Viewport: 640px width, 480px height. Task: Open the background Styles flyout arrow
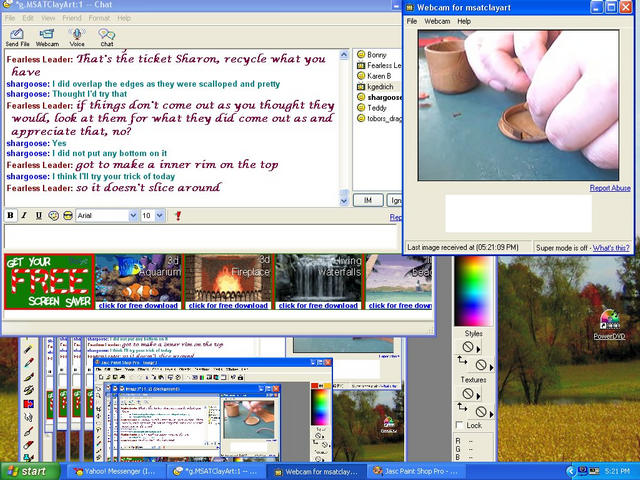coord(491,367)
